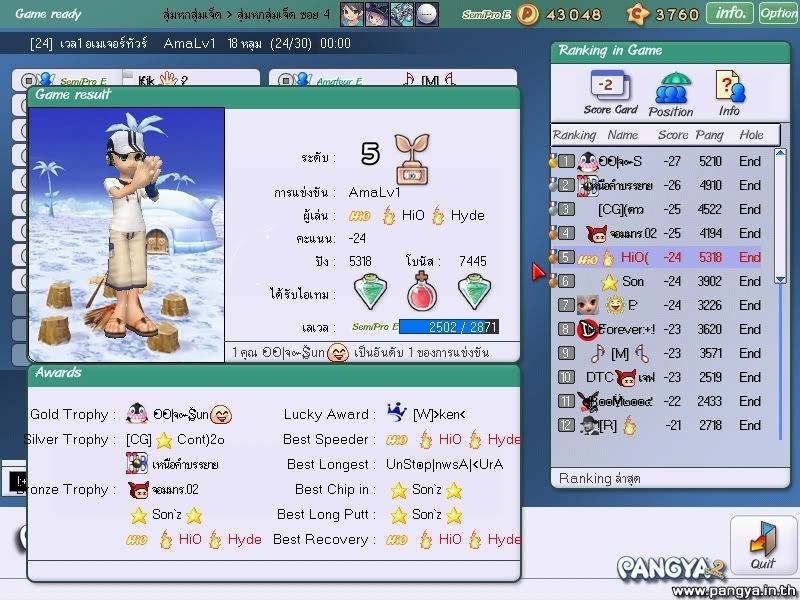Click the AmaLv1 competition value in Game result

coord(374,192)
